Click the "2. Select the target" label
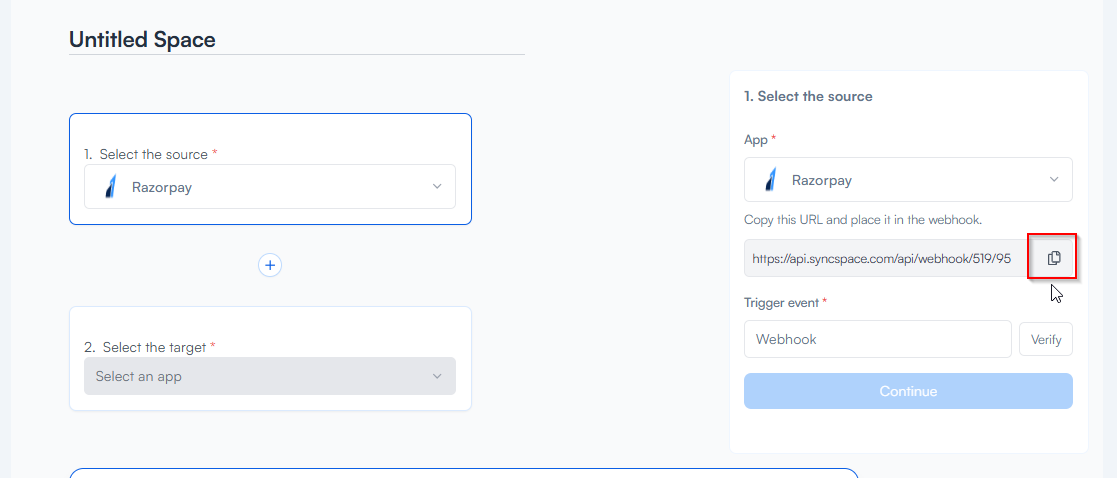 click(149, 347)
